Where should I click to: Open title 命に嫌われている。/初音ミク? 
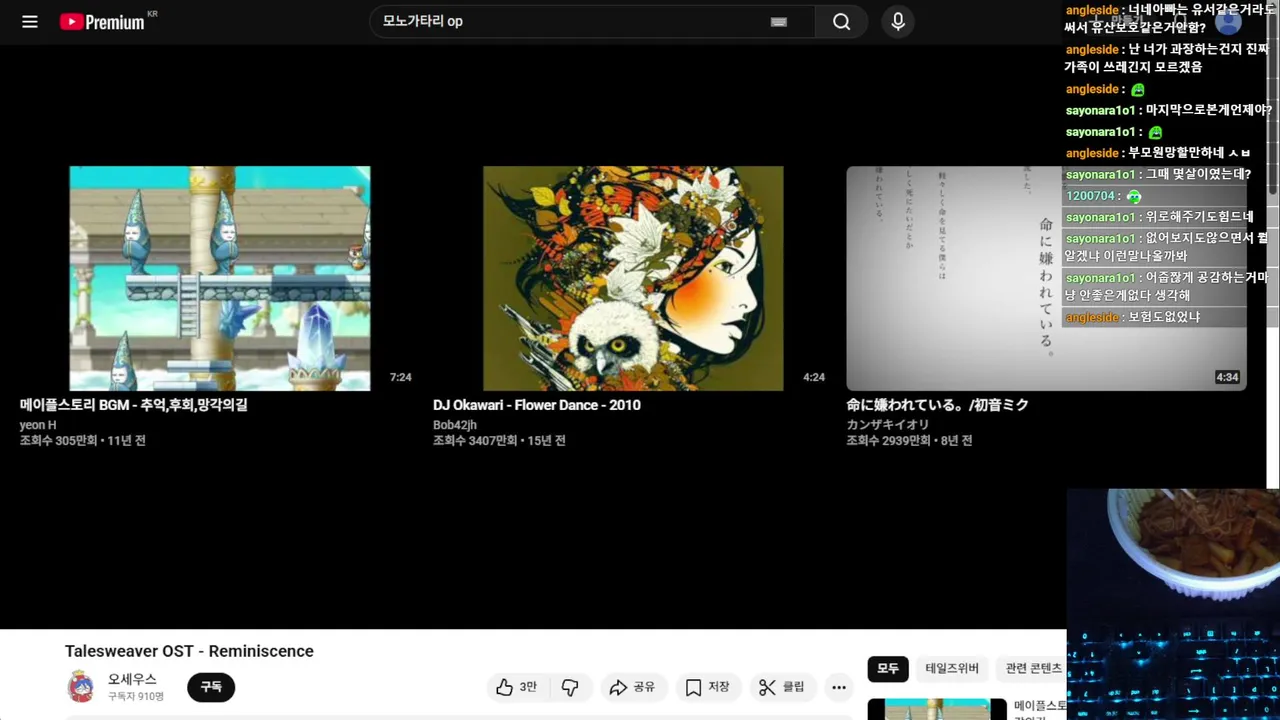[937, 405]
